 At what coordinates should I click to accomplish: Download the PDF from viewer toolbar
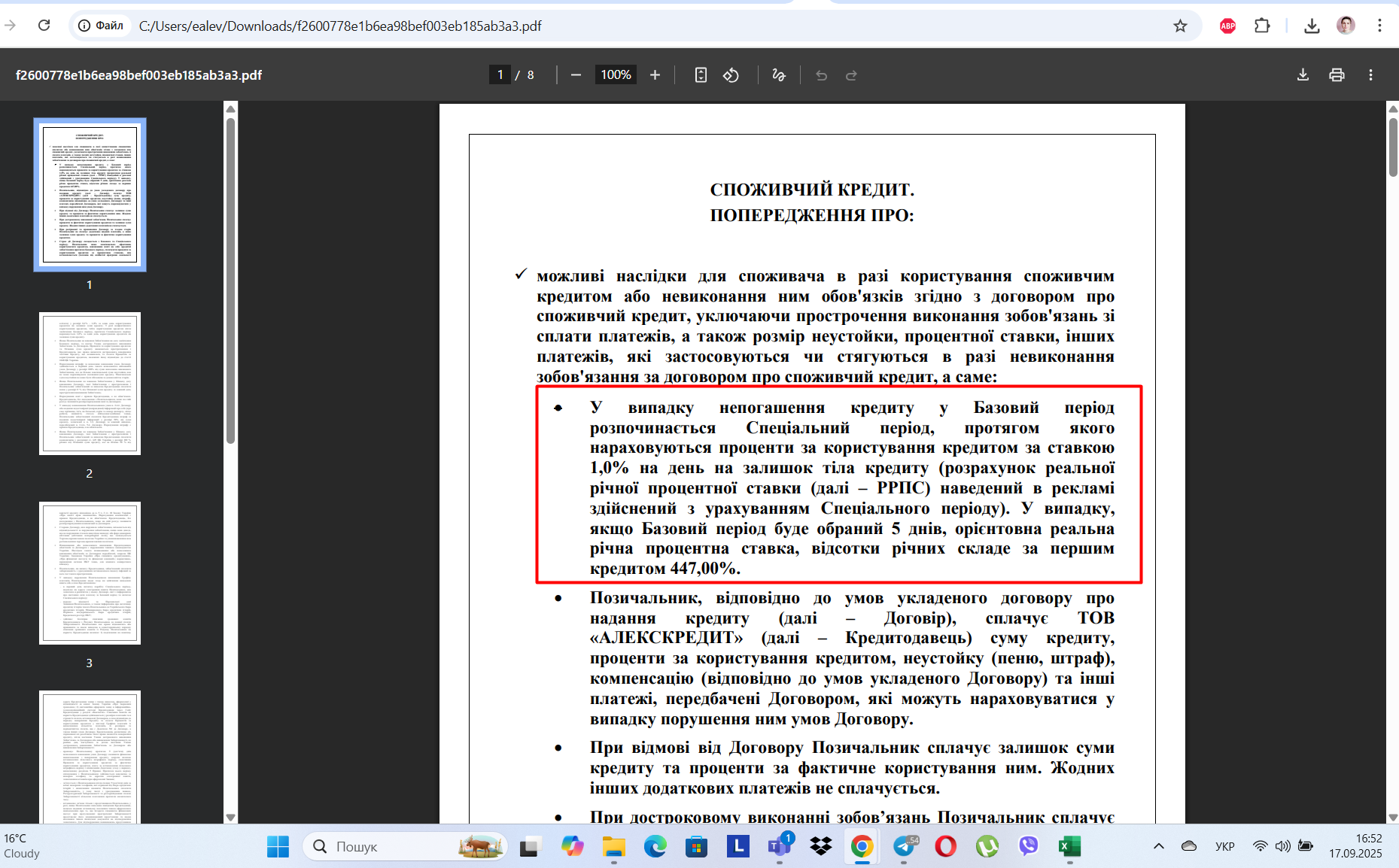tap(1303, 75)
